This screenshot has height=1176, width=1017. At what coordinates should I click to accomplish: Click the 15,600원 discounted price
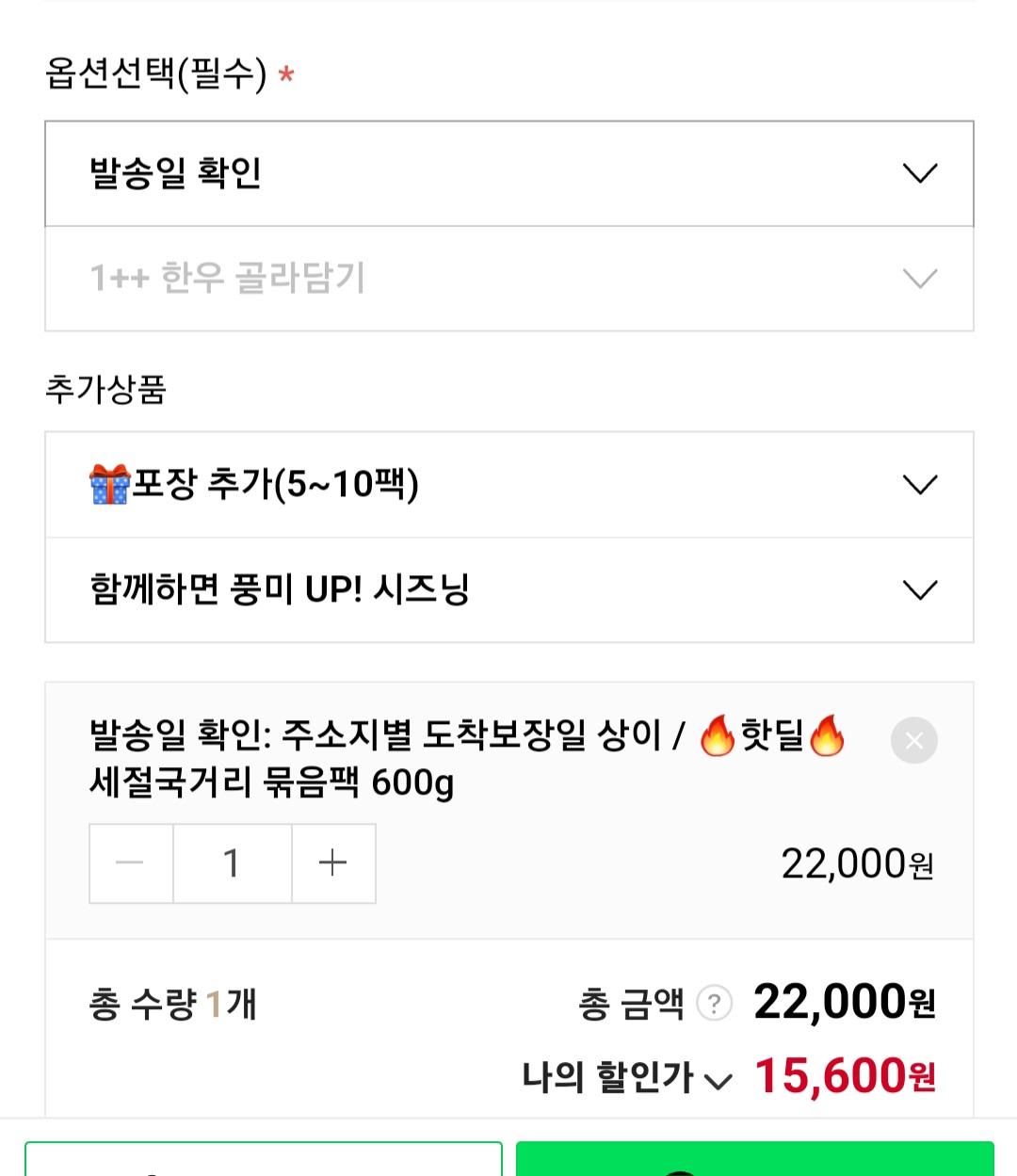tap(845, 1076)
